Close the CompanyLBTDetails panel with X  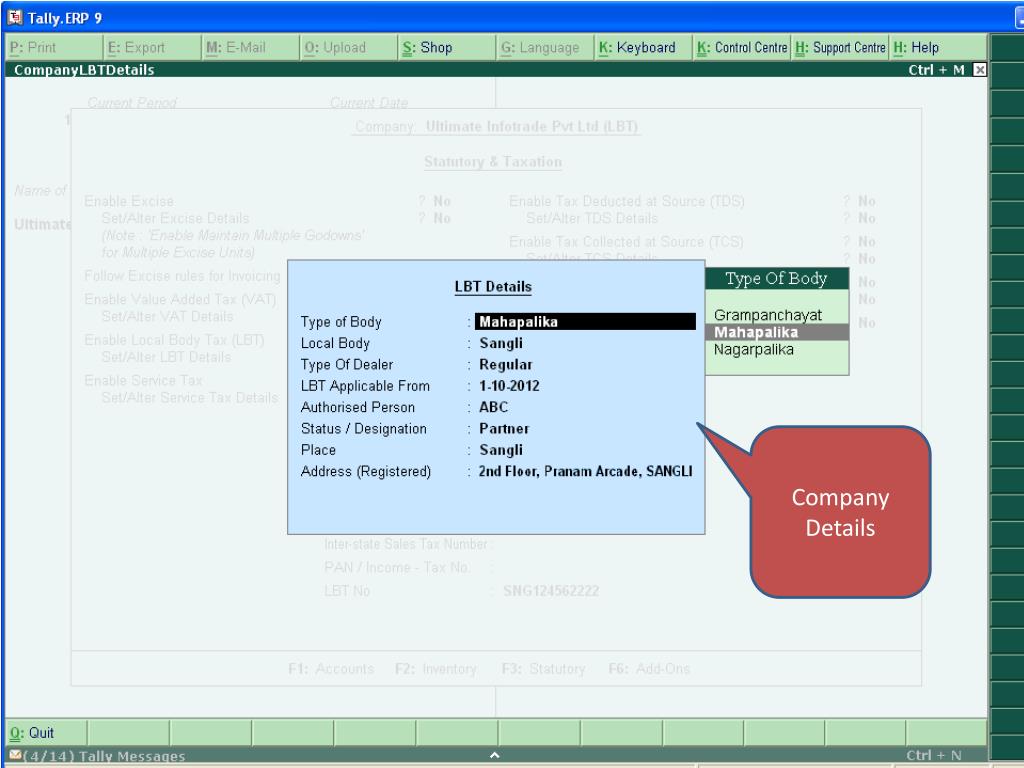point(980,69)
